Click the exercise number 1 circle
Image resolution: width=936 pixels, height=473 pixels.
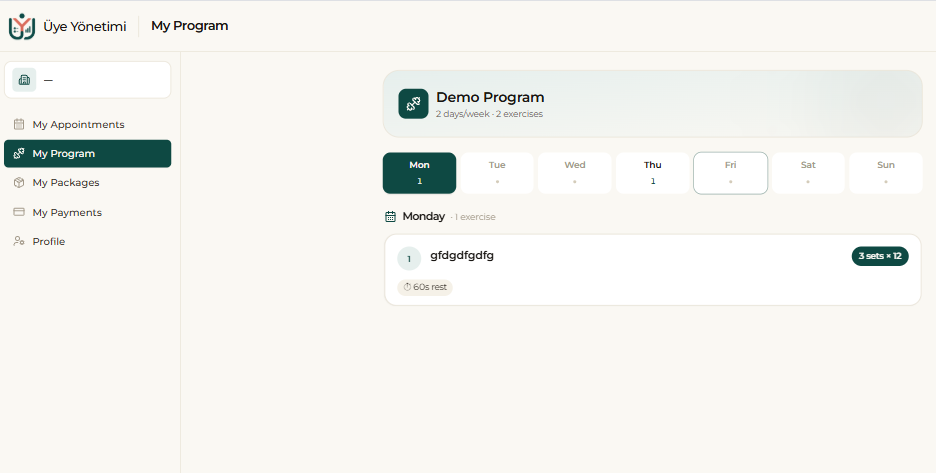pyautogui.click(x=409, y=259)
